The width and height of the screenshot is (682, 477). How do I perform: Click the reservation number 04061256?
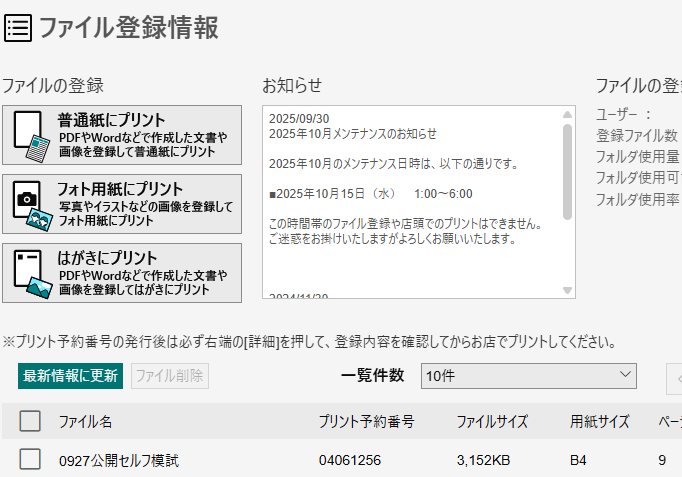350,461
